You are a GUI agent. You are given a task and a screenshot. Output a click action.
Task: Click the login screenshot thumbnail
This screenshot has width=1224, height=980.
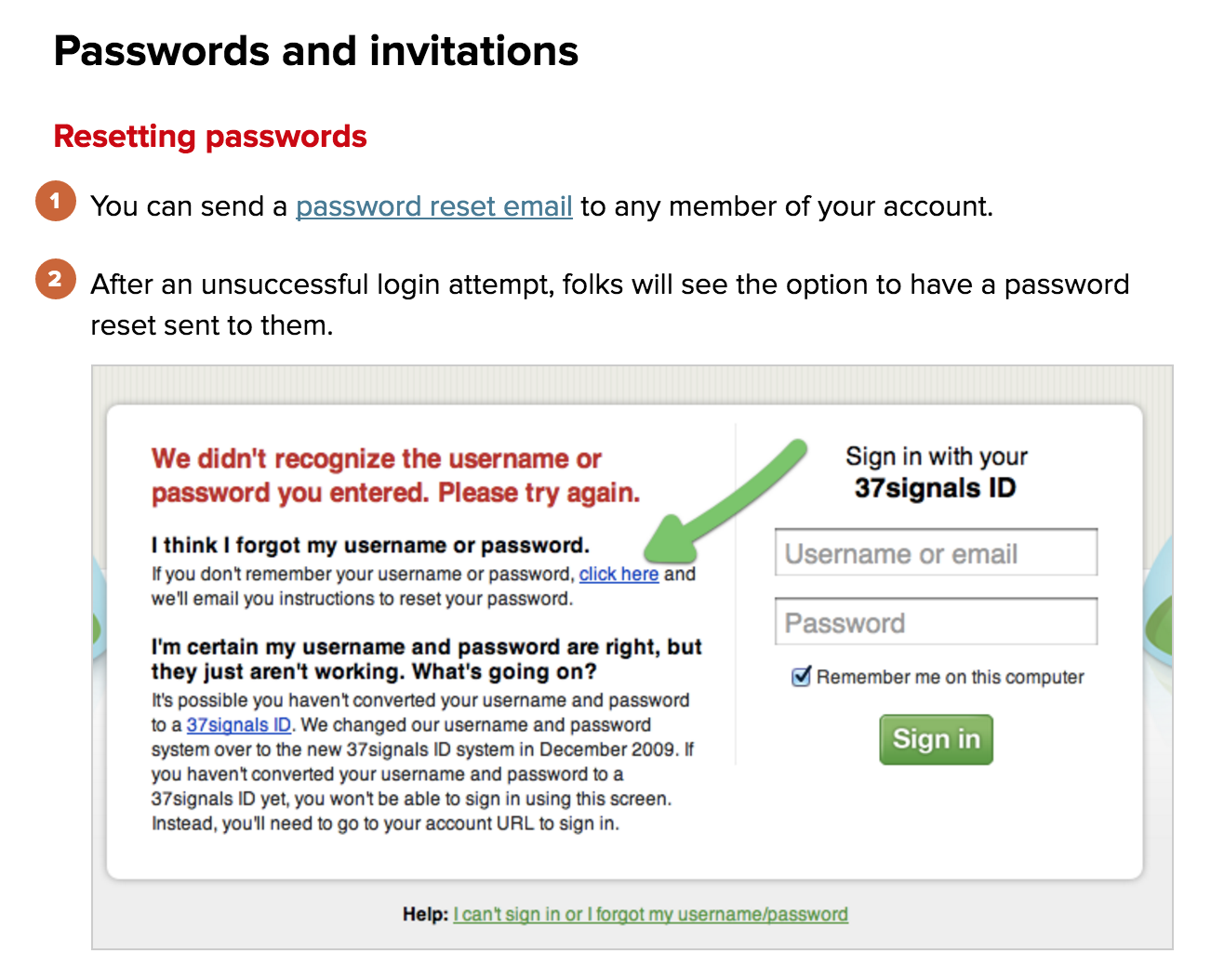tap(632, 657)
